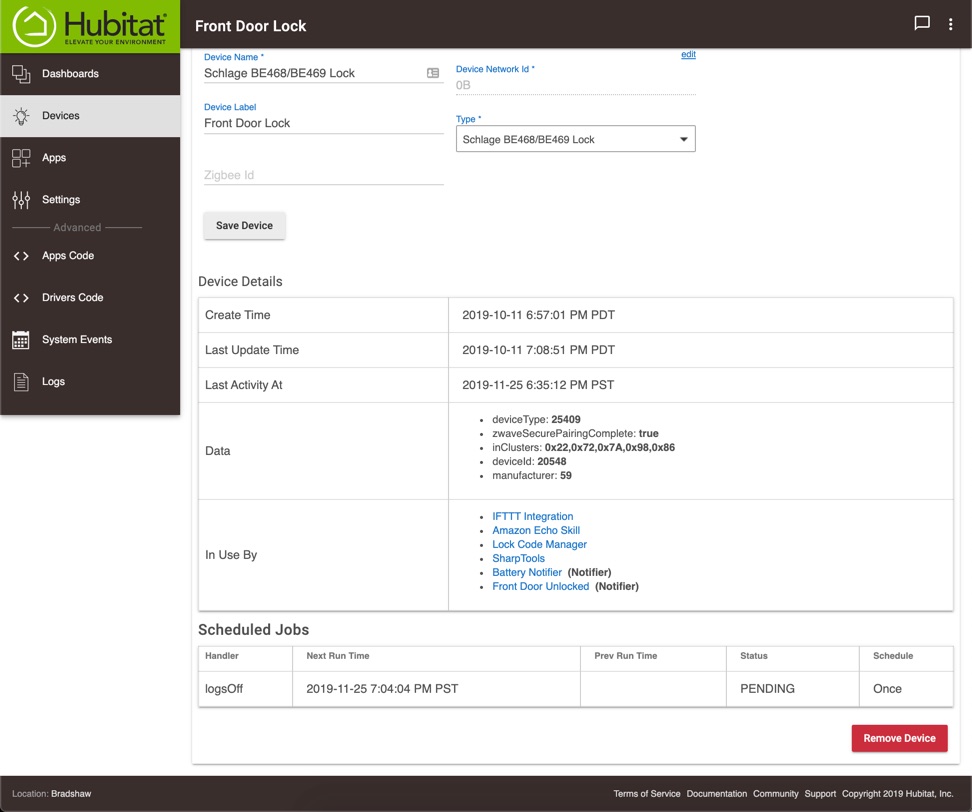972x812 pixels.
Task: Click next run time 2019-11-25 7:04:04 PM PST
Action: click(x=382, y=689)
